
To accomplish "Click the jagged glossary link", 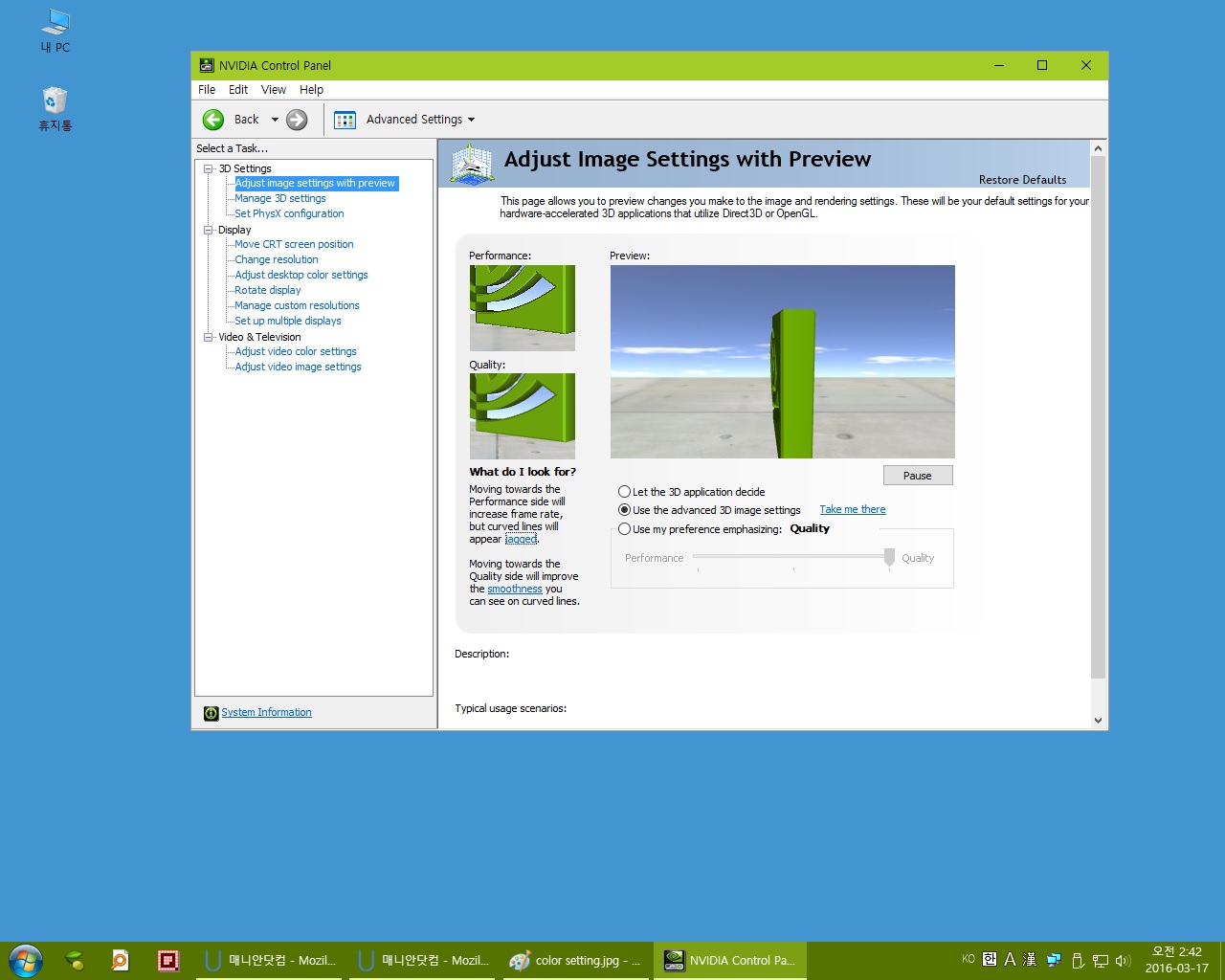I will [521, 540].
